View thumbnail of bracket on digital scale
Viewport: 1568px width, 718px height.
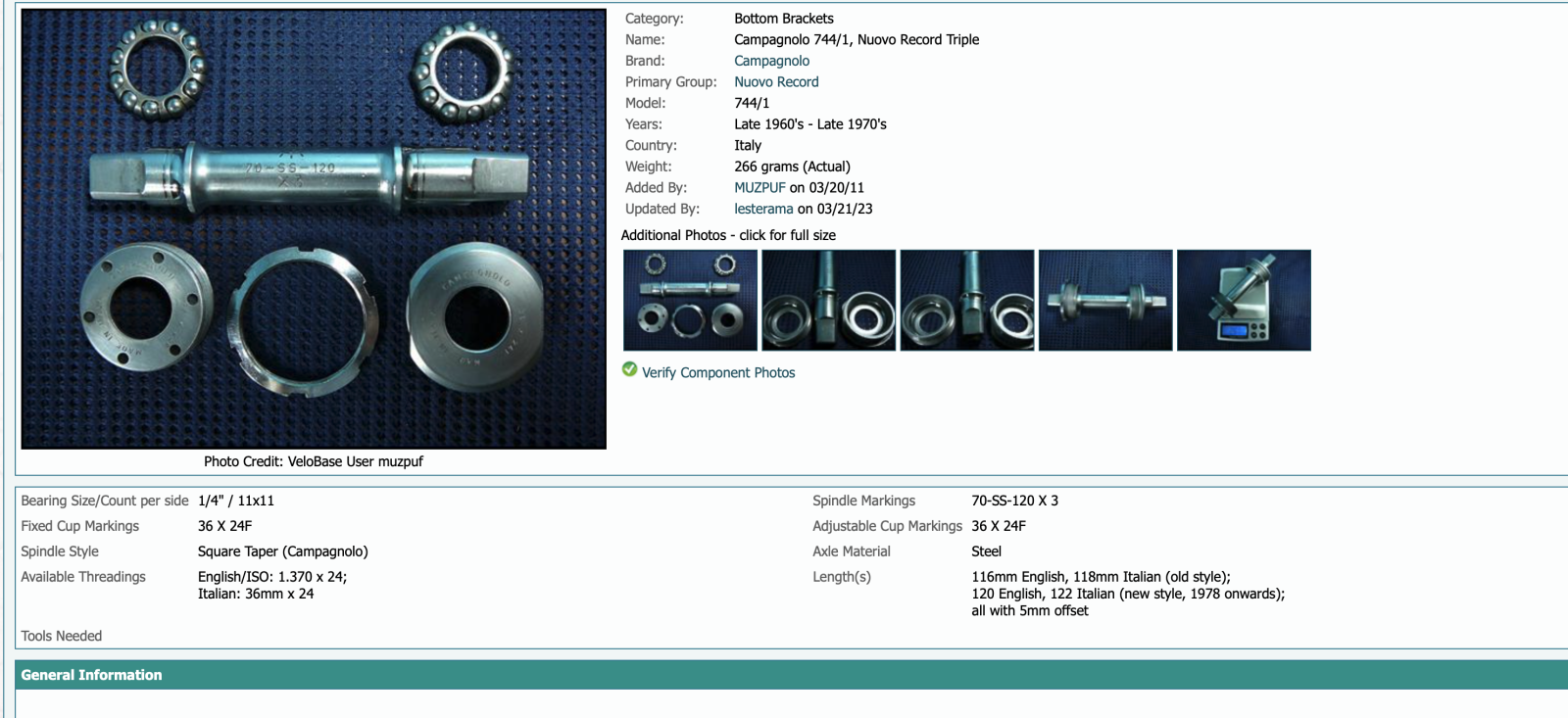tap(1243, 300)
